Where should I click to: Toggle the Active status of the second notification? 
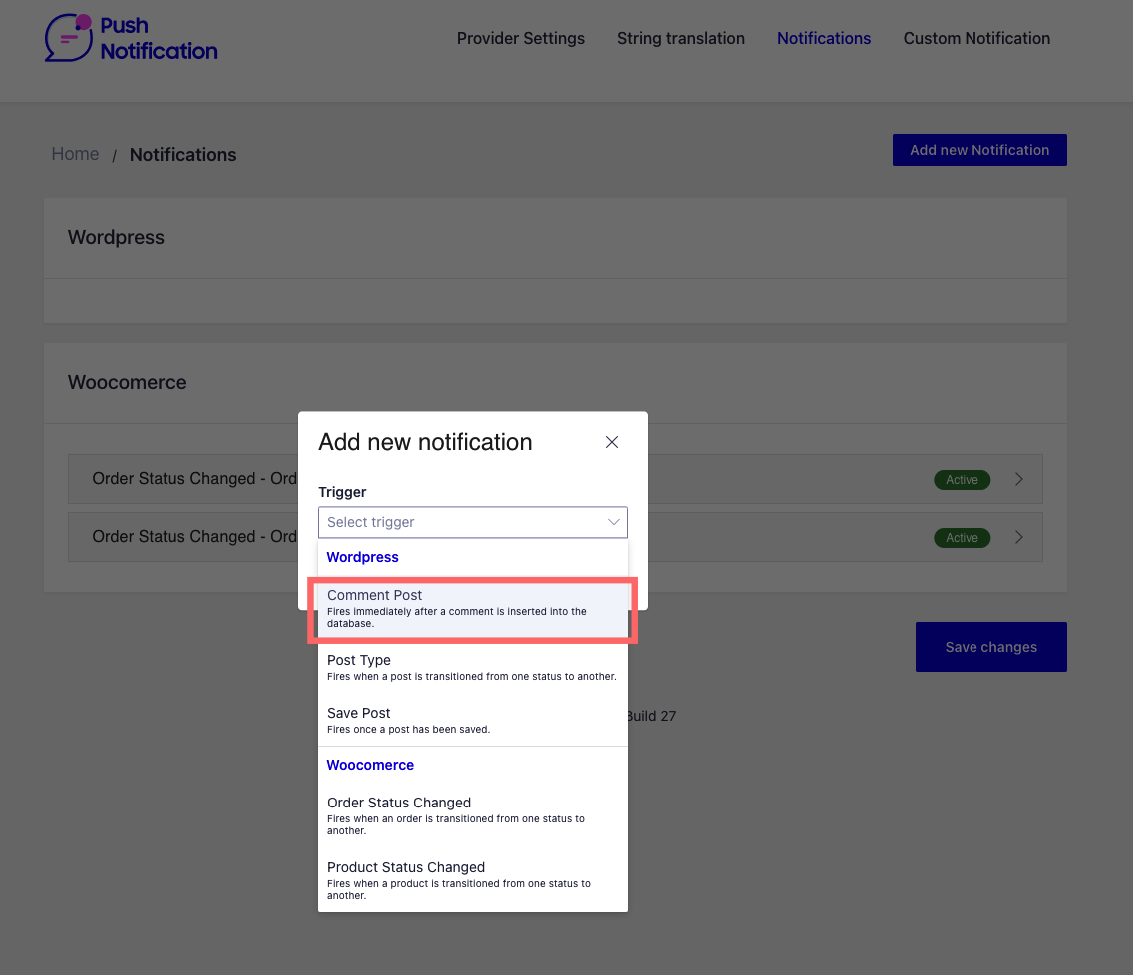click(961, 537)
